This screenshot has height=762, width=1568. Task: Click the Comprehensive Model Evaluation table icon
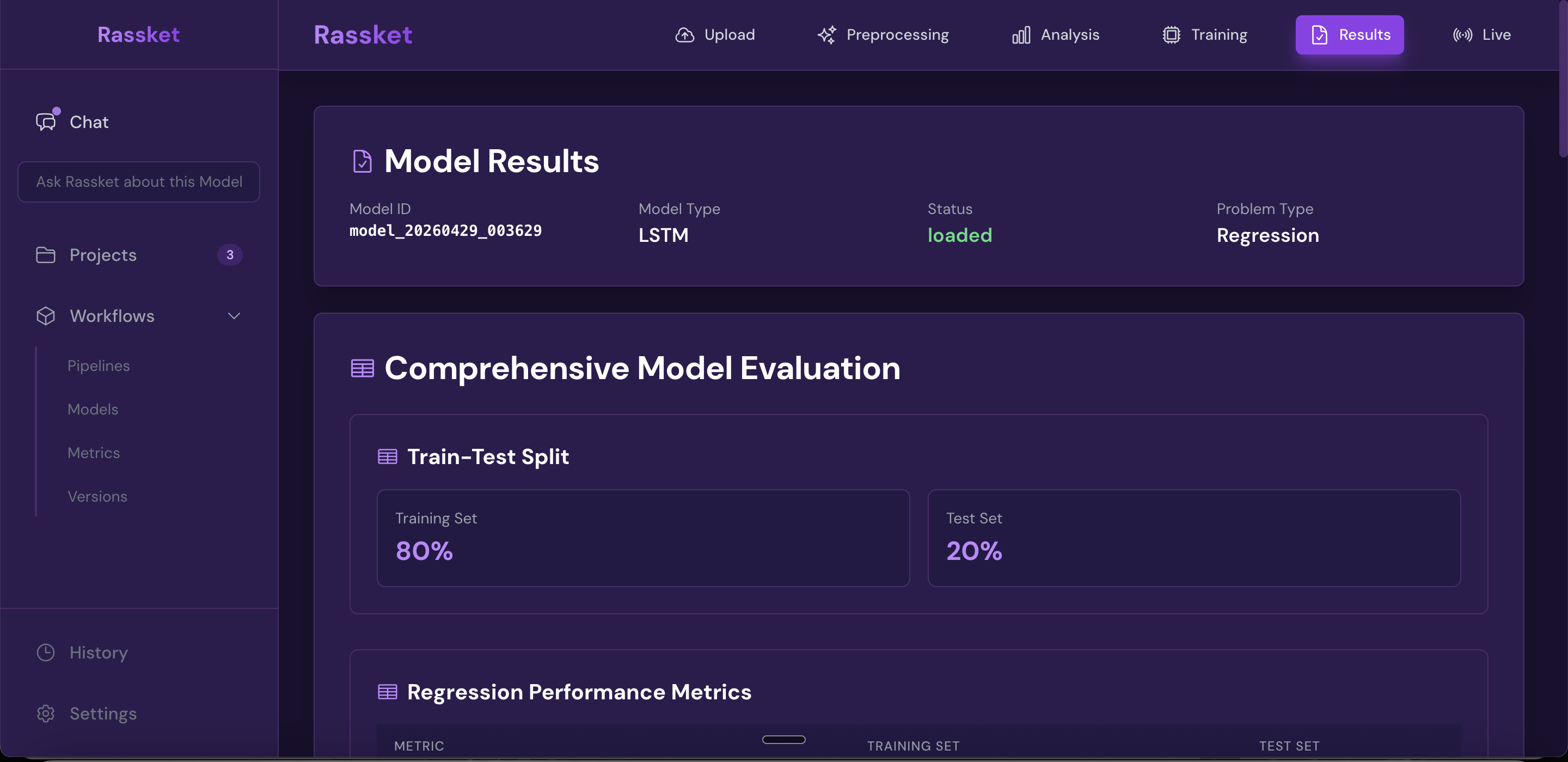point(362,369)
